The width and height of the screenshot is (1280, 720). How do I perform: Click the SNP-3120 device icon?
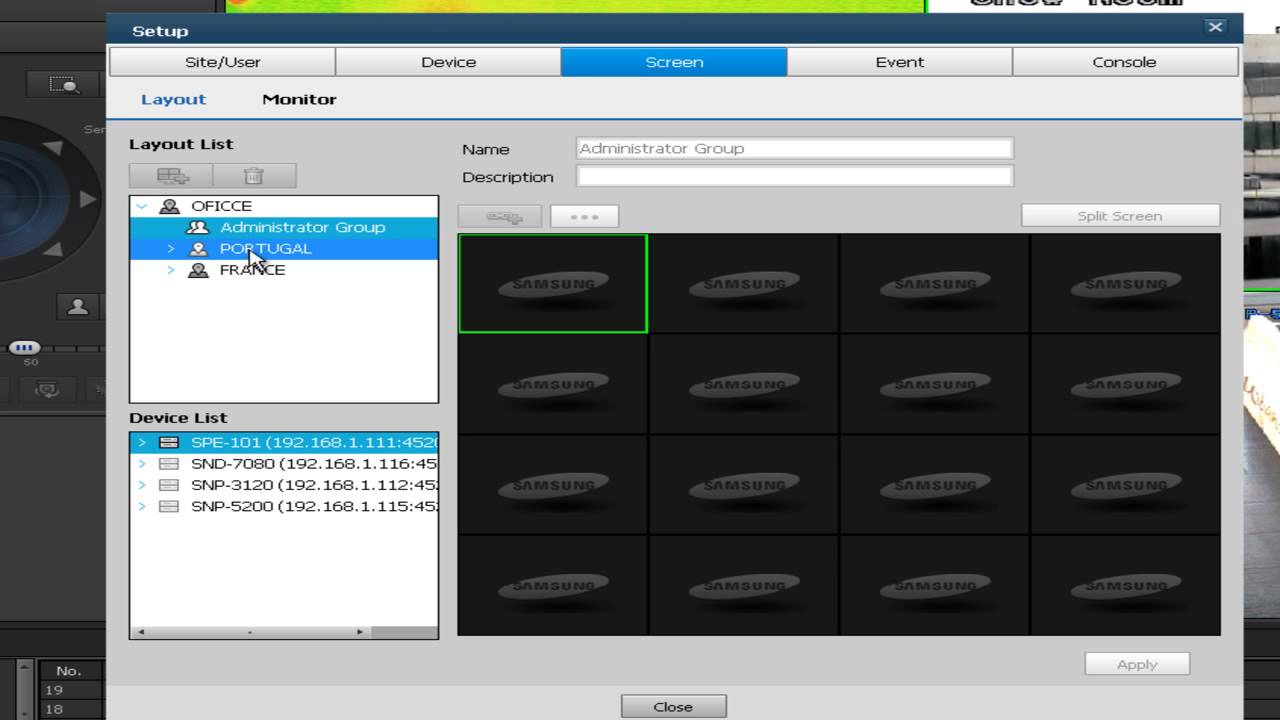pos(169,485)
